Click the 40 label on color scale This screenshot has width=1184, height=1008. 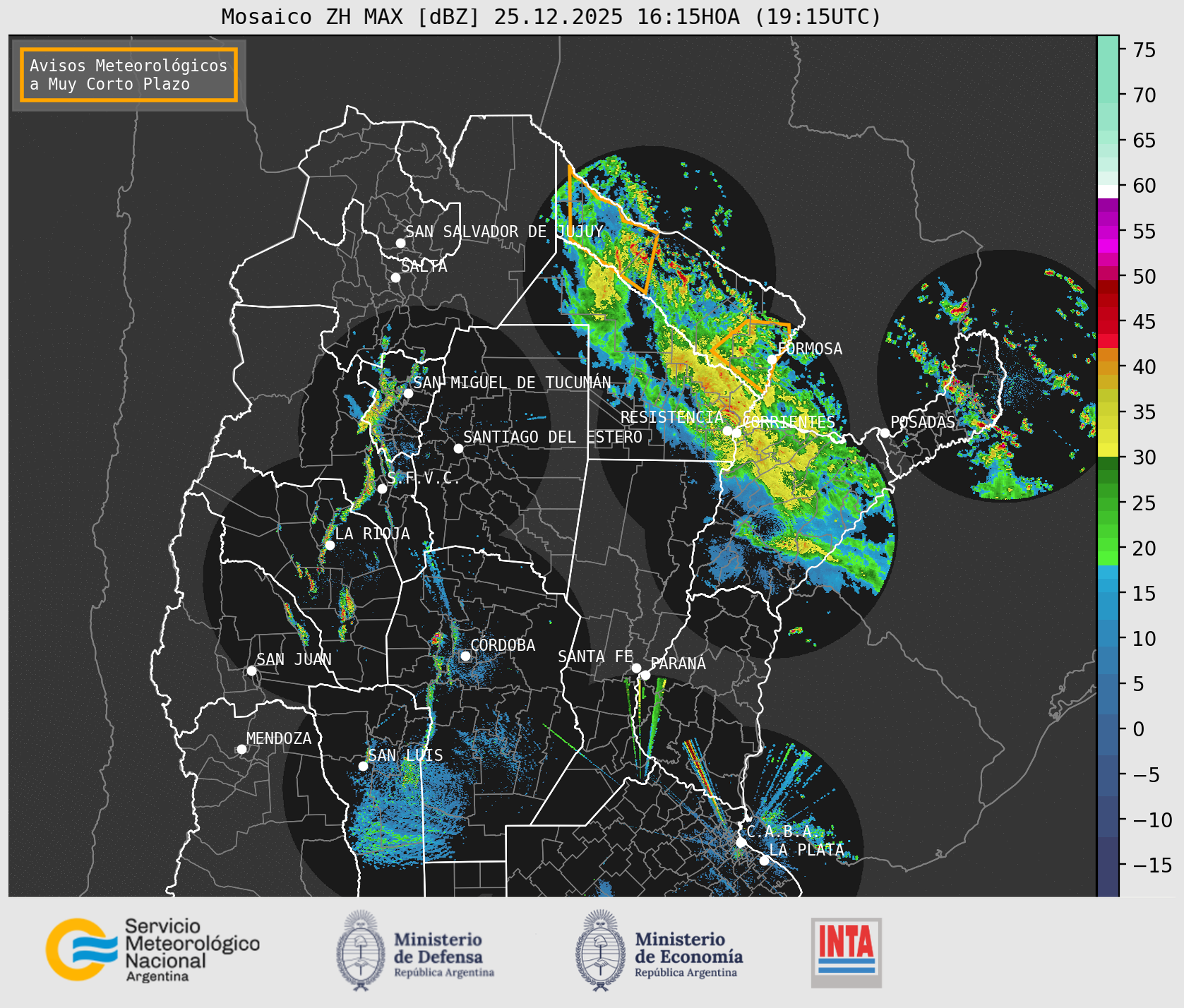[1144, 367]
